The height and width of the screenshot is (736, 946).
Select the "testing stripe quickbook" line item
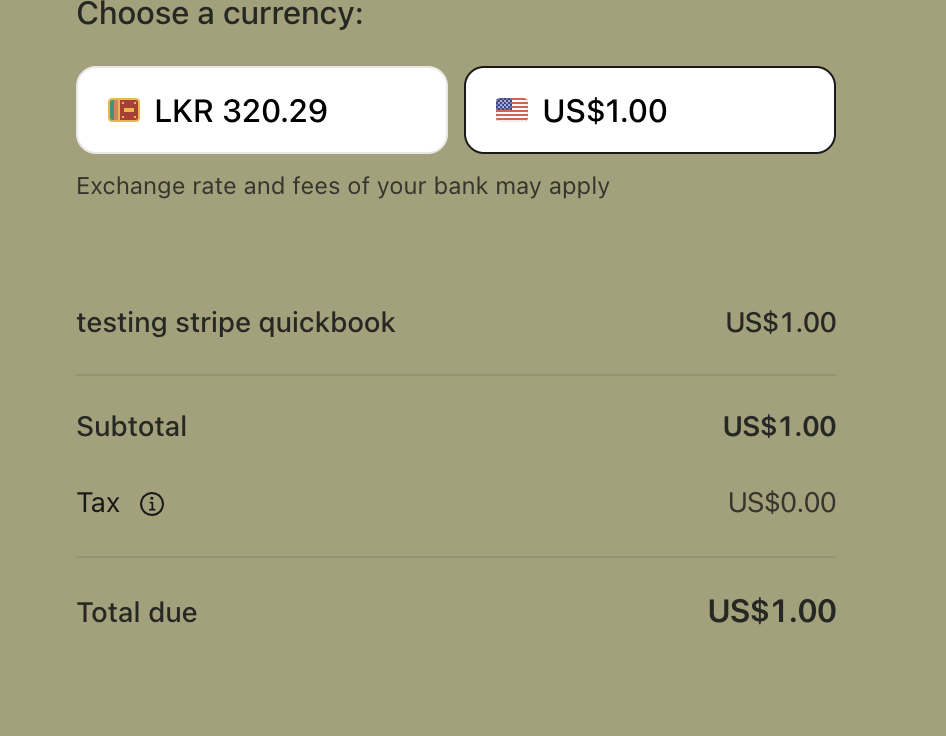coord(236,323)
